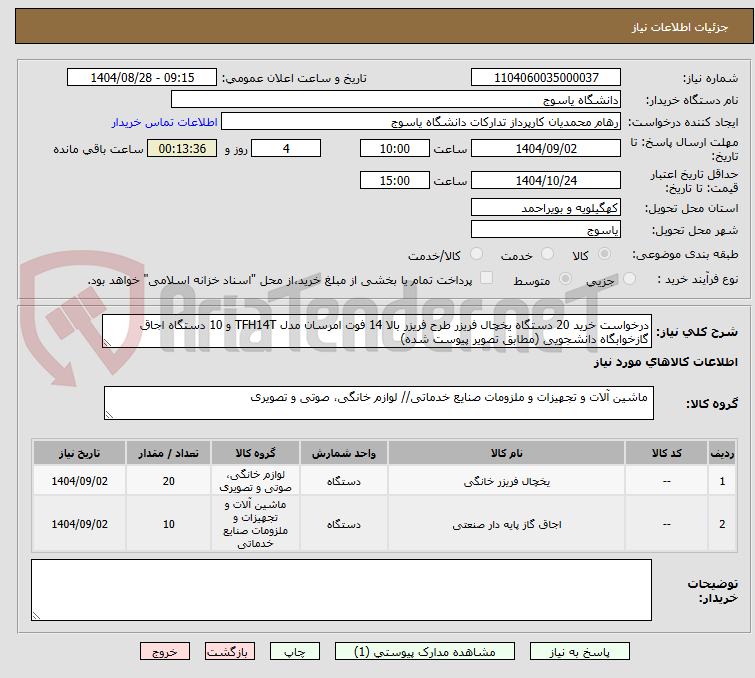Click the resize handle of شرح کلی نیاز box

[x=107, y=343]
